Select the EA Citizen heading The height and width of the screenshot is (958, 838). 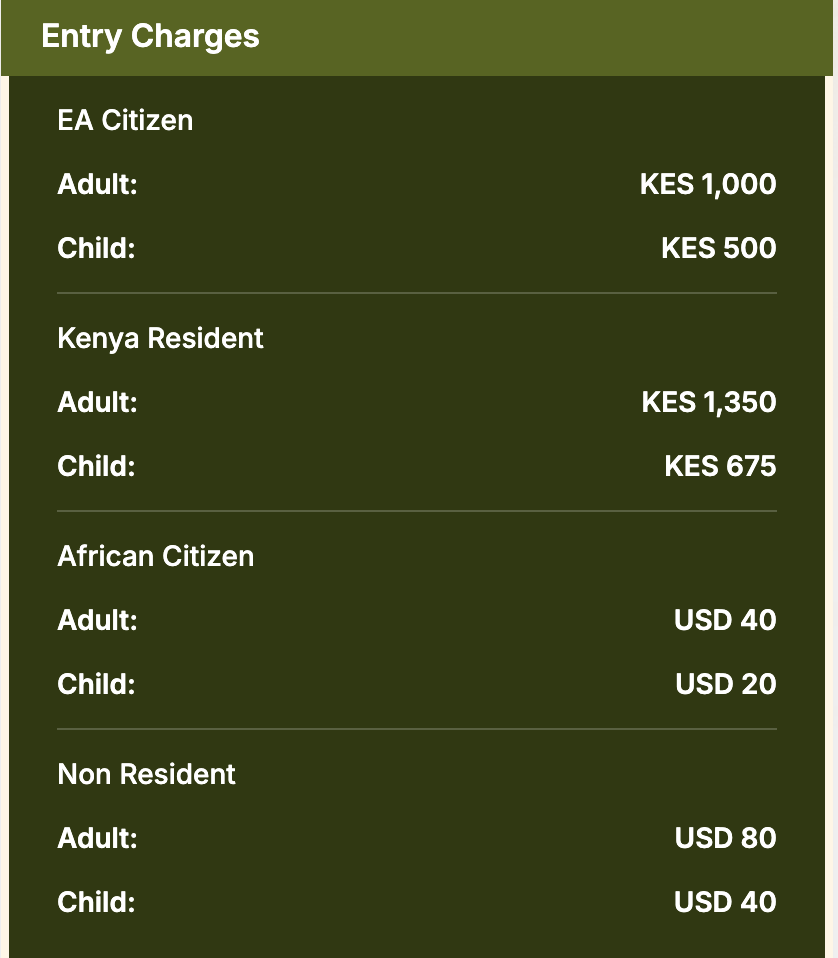pyautogui.click(x=125, y=121)
